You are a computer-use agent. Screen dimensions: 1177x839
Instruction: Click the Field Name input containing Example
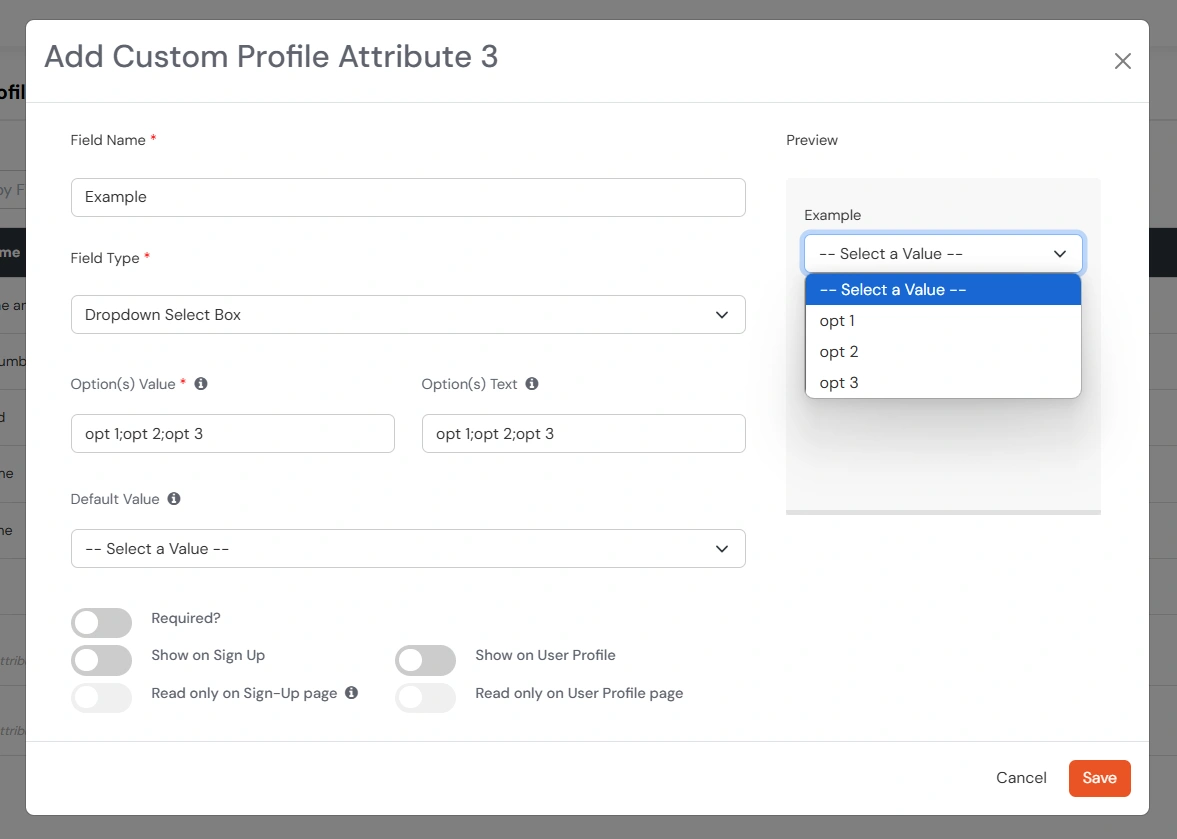(x=408, y=197)
